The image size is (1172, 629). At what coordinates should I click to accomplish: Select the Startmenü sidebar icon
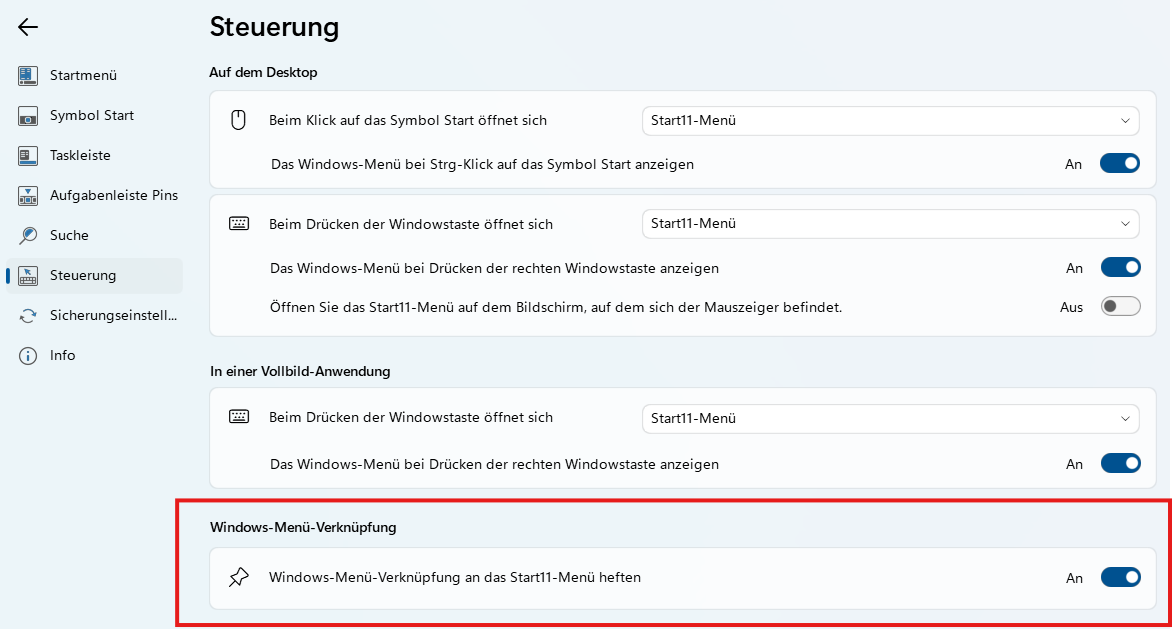[28, 76]
